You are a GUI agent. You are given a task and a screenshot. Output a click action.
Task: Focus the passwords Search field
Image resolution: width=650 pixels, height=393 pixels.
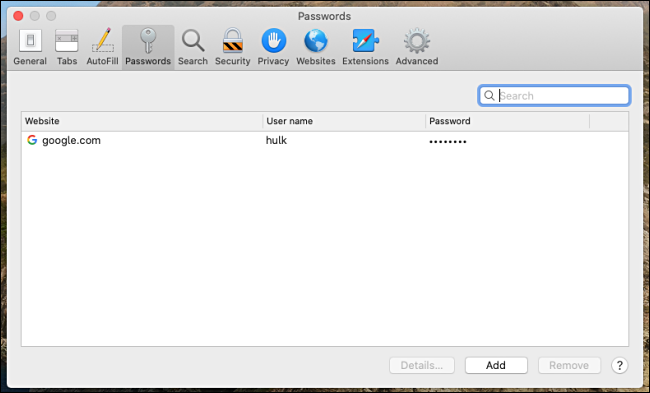[554, 96]
